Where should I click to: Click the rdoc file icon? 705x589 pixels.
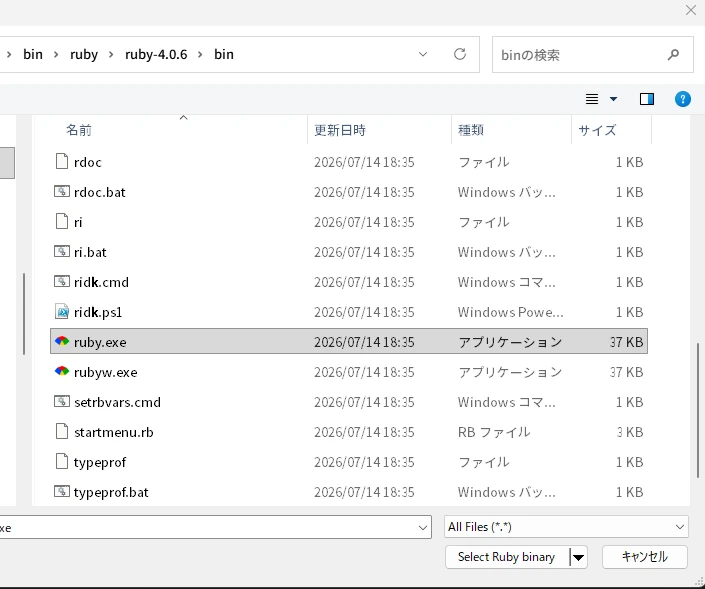(62, 161)
